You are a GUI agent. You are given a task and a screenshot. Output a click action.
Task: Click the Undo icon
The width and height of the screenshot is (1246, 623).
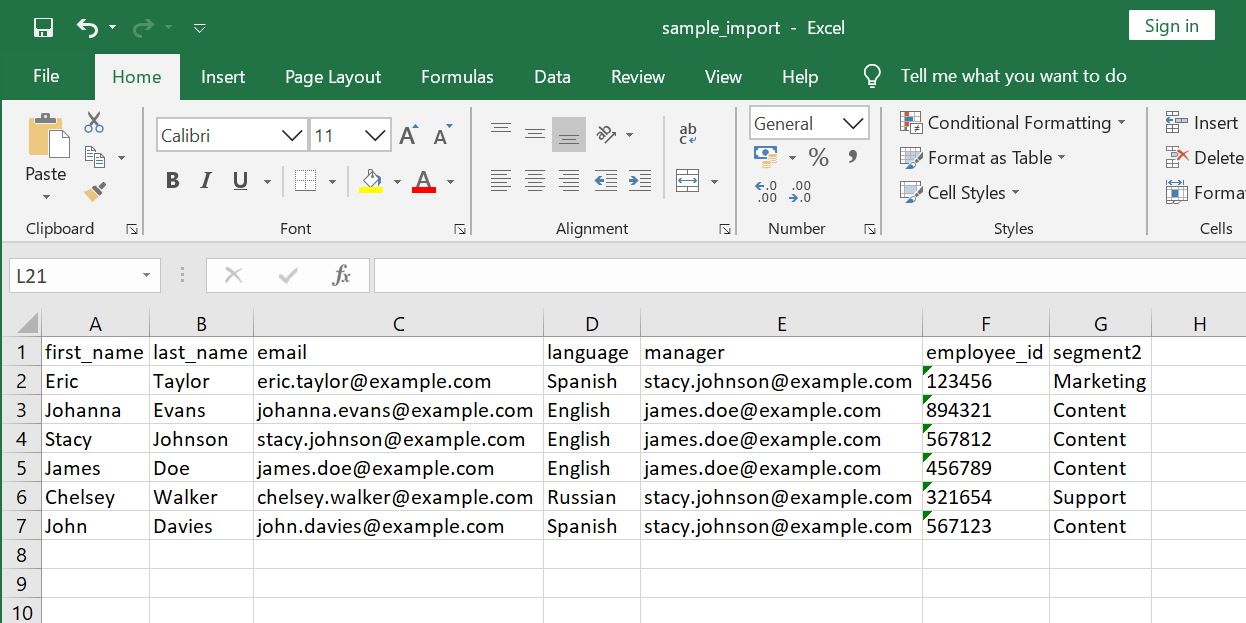point(88,26)
